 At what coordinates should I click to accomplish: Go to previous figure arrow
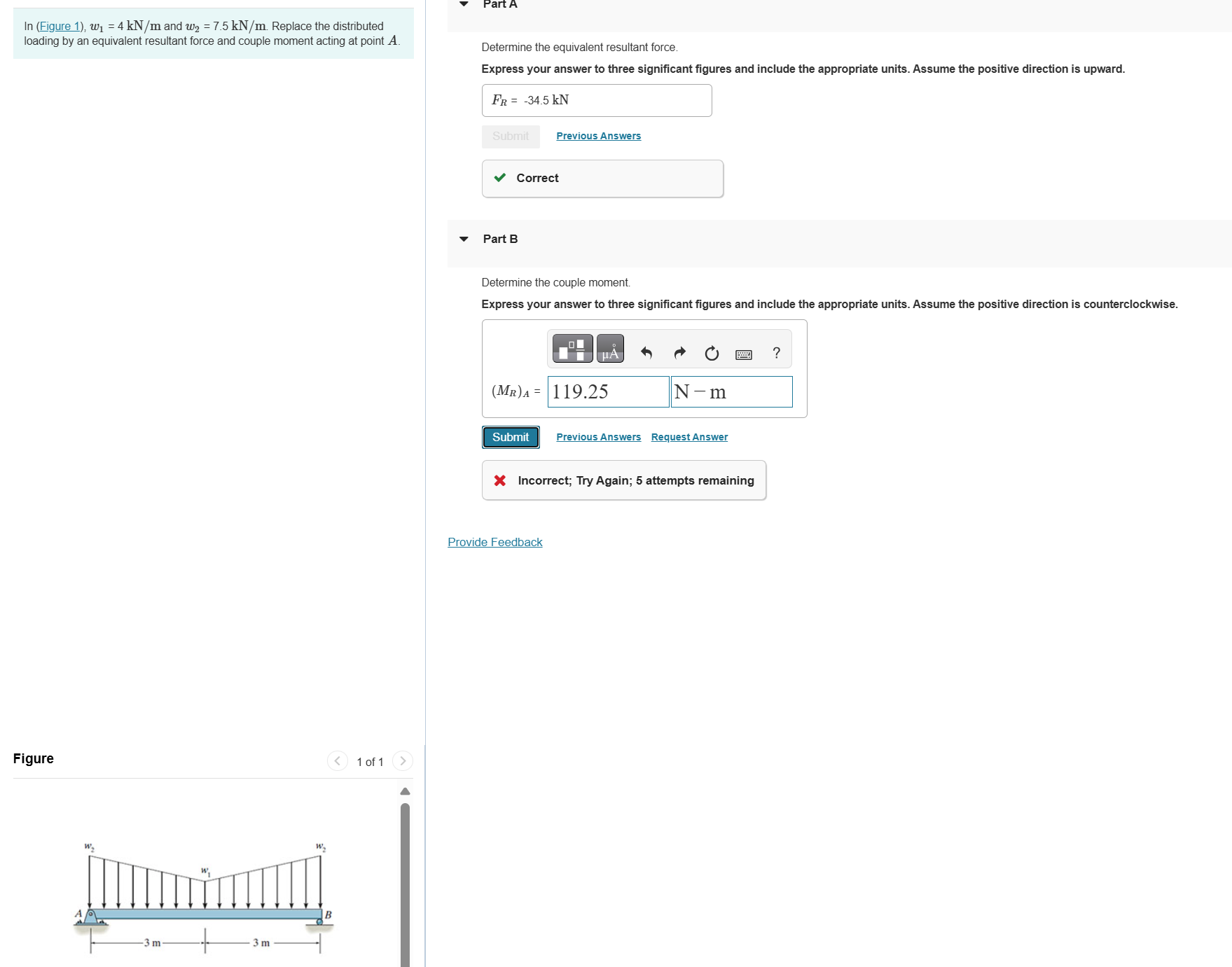[x=338, y=760]
